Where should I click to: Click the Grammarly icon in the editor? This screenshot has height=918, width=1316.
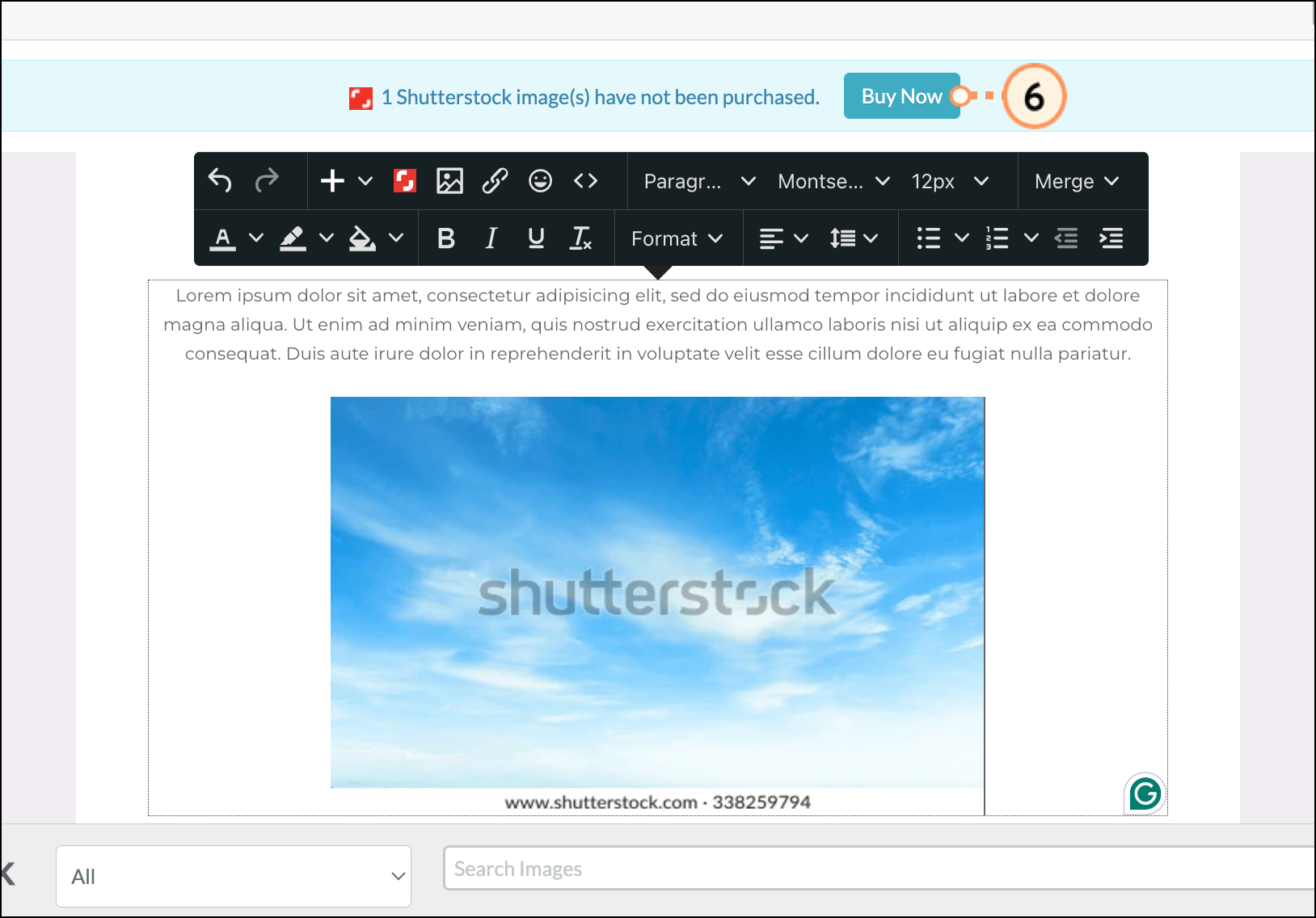tap(1145, 794)
